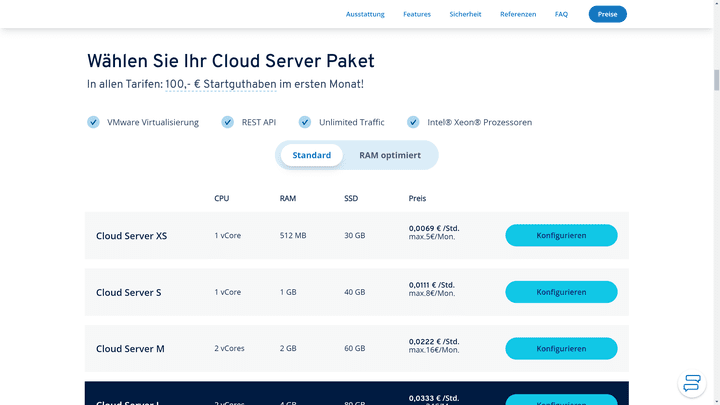Open Referenzen navigation item
This screenshot has height=405, width=720.
click(x=518, y=14)
